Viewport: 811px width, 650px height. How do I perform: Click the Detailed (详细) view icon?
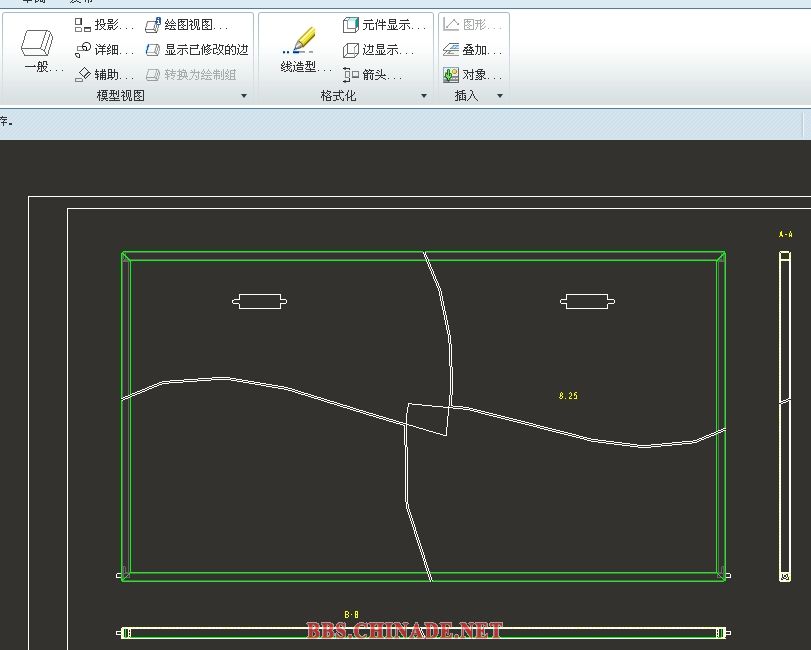(x=83, y=50)
